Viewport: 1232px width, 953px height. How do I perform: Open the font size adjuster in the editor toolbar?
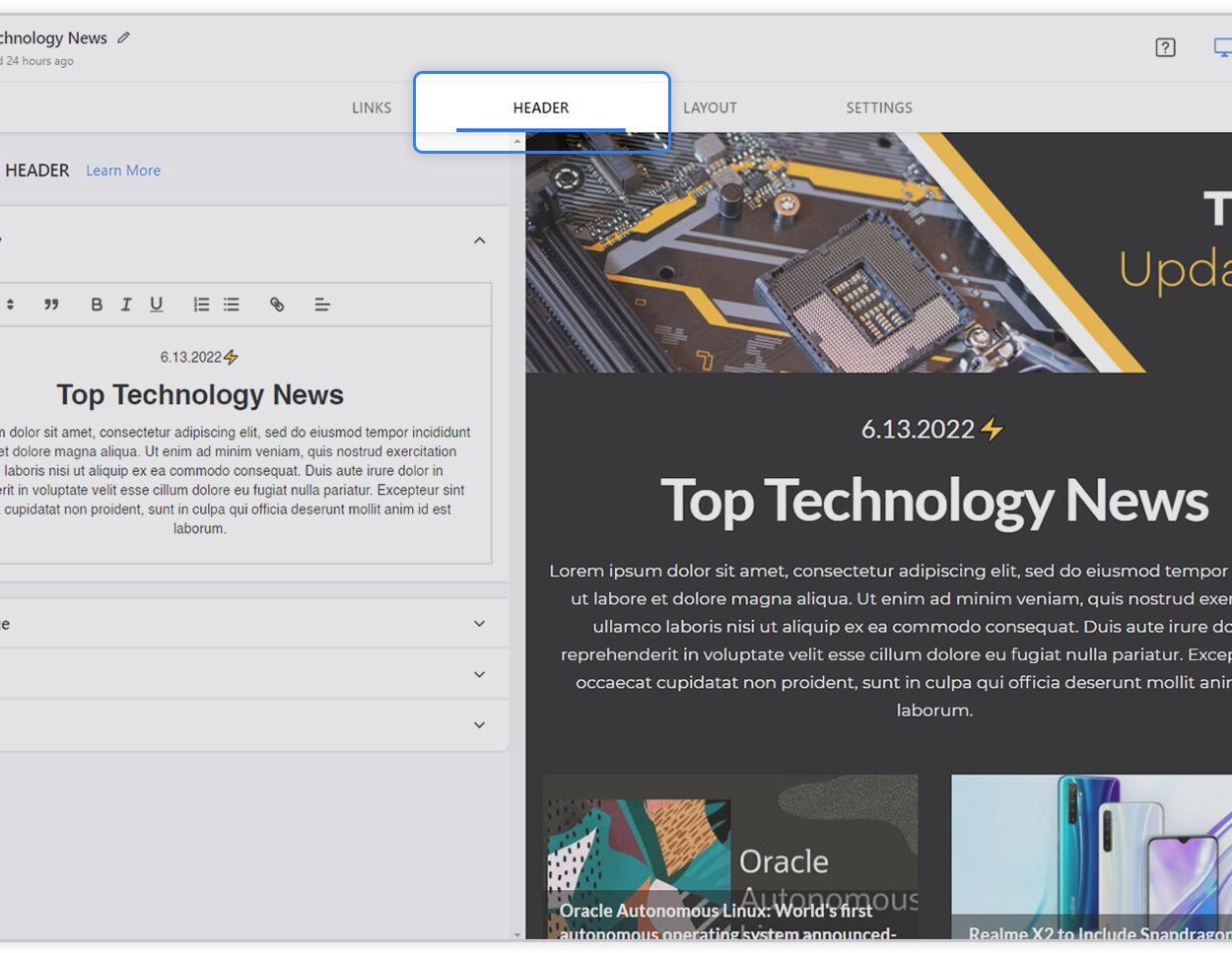pos(10,305)
